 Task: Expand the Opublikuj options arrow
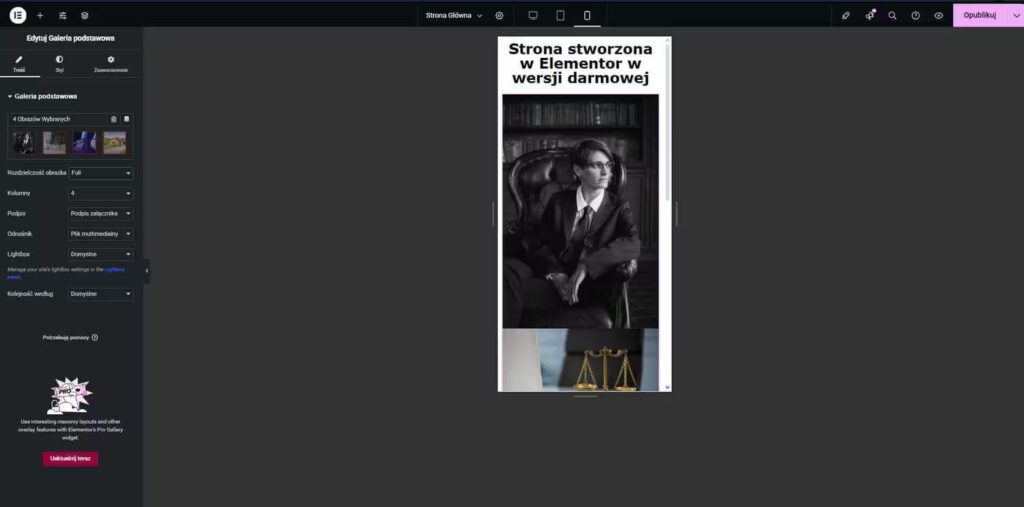coord(1016,15)
